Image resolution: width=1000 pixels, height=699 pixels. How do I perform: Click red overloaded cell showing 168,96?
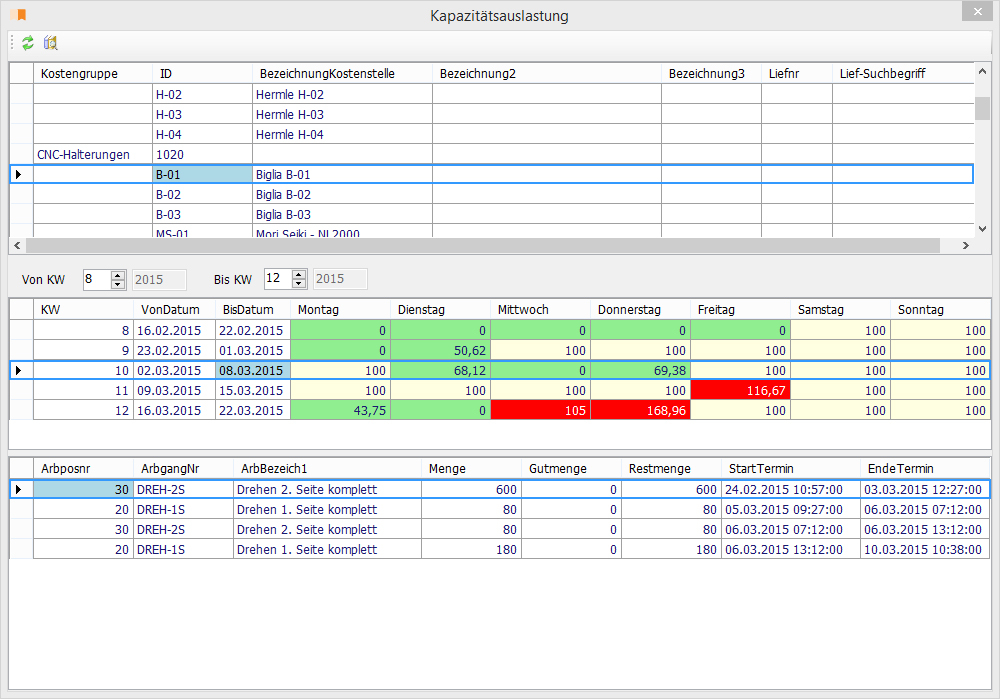[x=641, y=410]
